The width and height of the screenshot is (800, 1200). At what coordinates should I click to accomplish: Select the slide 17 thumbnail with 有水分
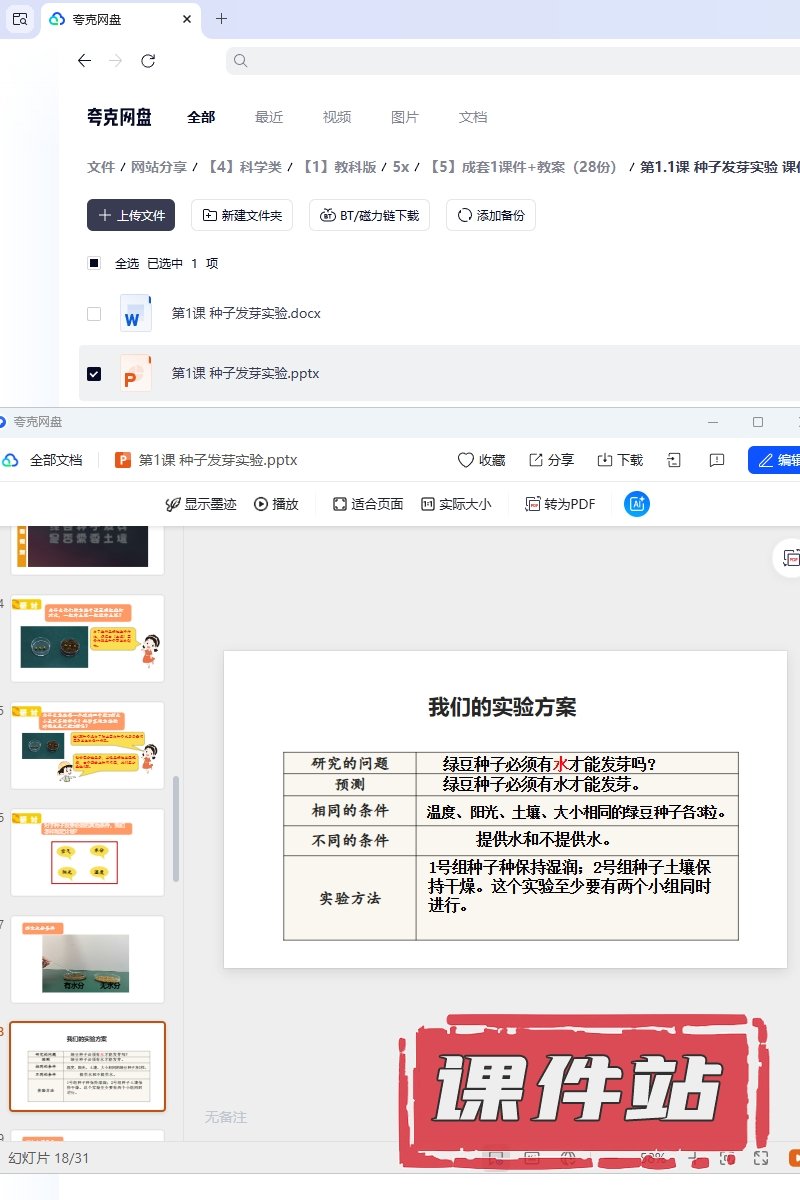[x=87, y=960]
